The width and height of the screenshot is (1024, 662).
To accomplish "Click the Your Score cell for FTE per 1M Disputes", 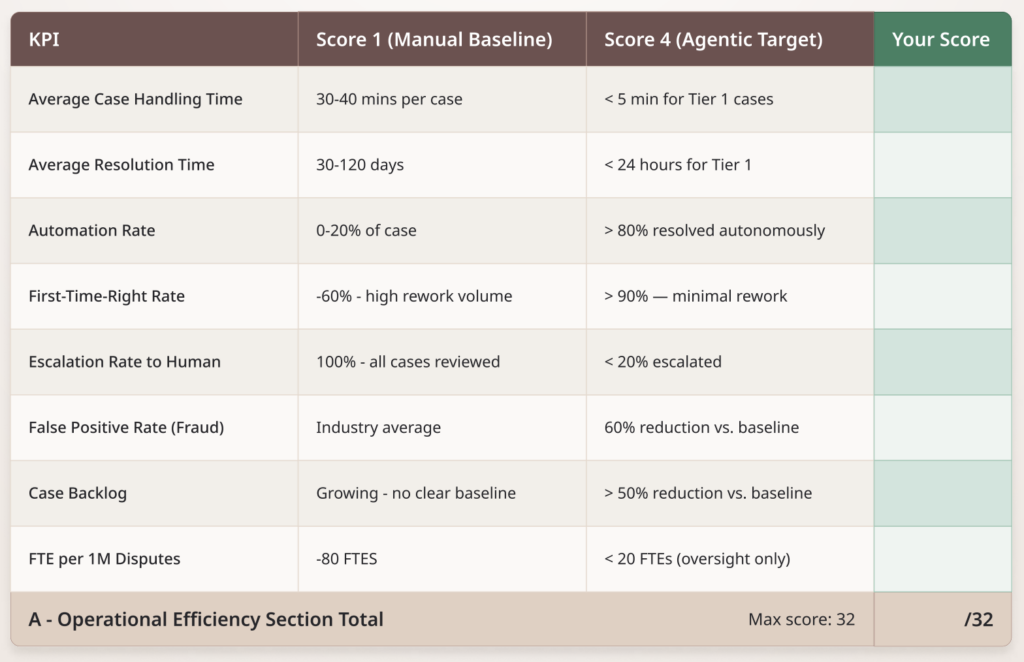I will click(x=942, y=559).
